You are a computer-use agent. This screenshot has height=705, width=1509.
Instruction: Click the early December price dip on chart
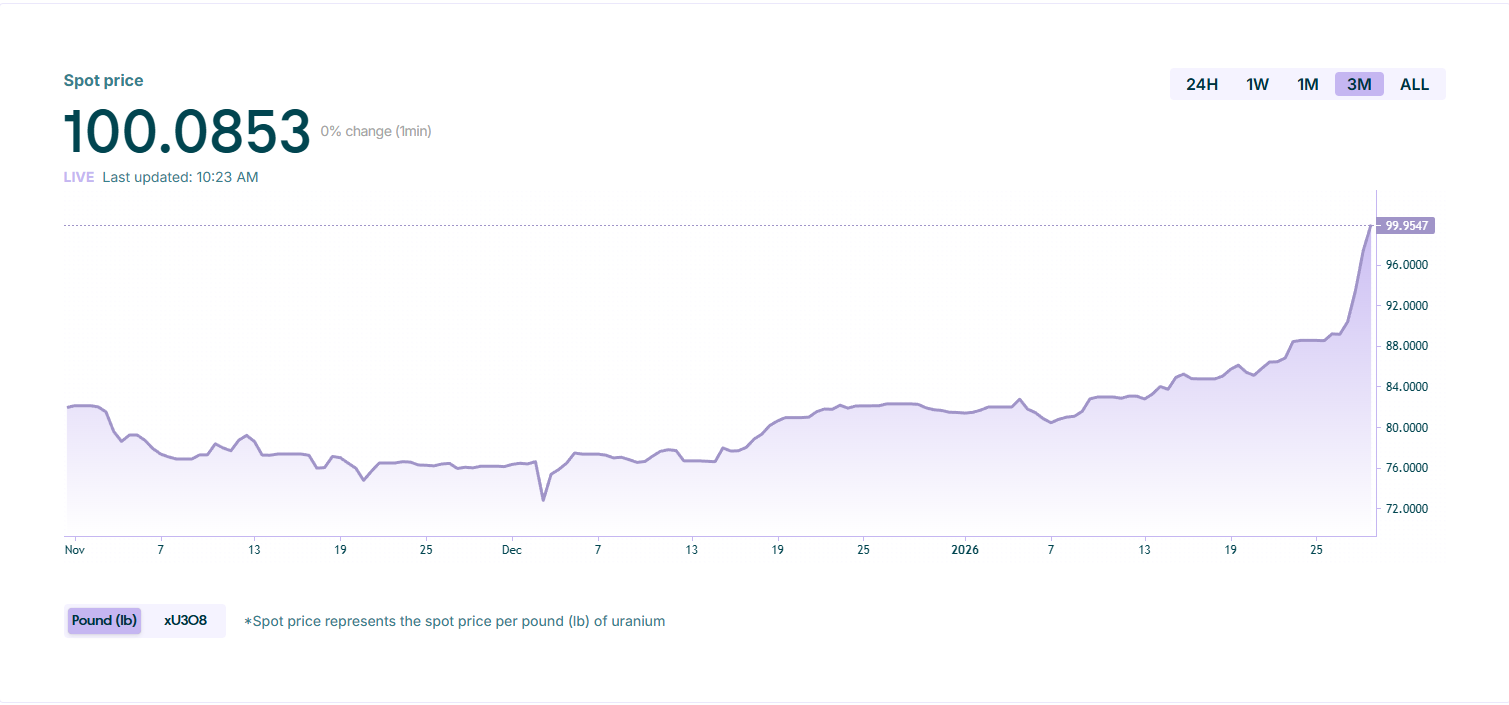pyautogui.click(x=543, y=499)
